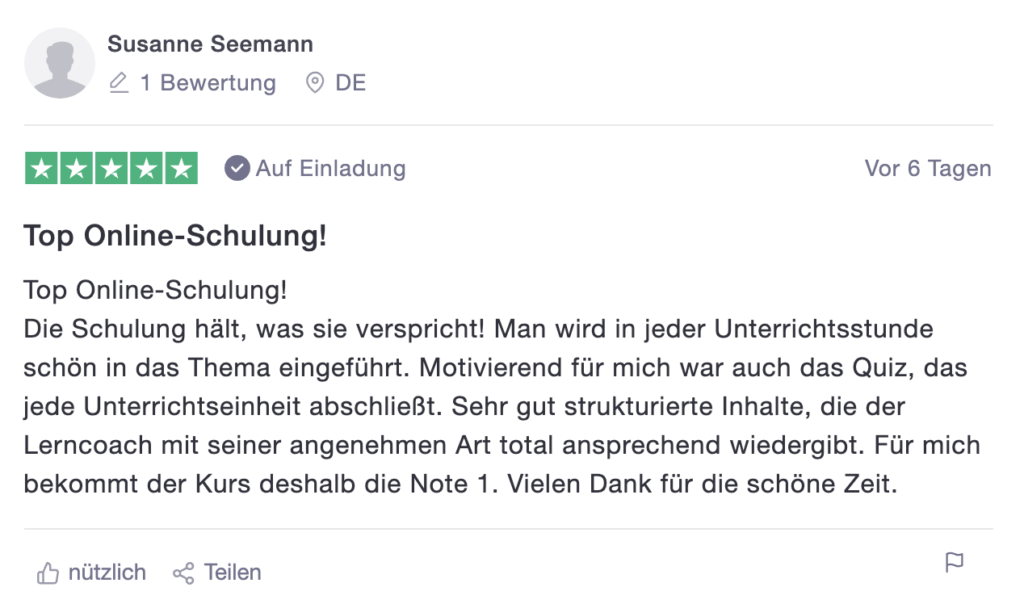This screenshot has width=1024, height=604.
Task: Mark the review as nützlich
Action: [x=105, y=572]
